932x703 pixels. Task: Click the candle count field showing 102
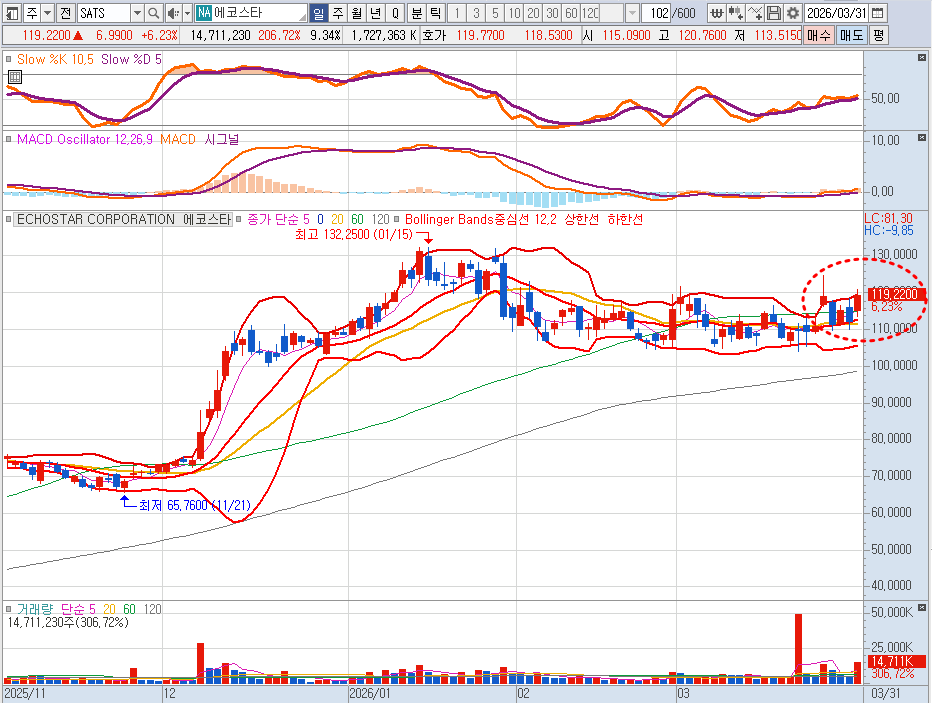click(x=657, y=13)
